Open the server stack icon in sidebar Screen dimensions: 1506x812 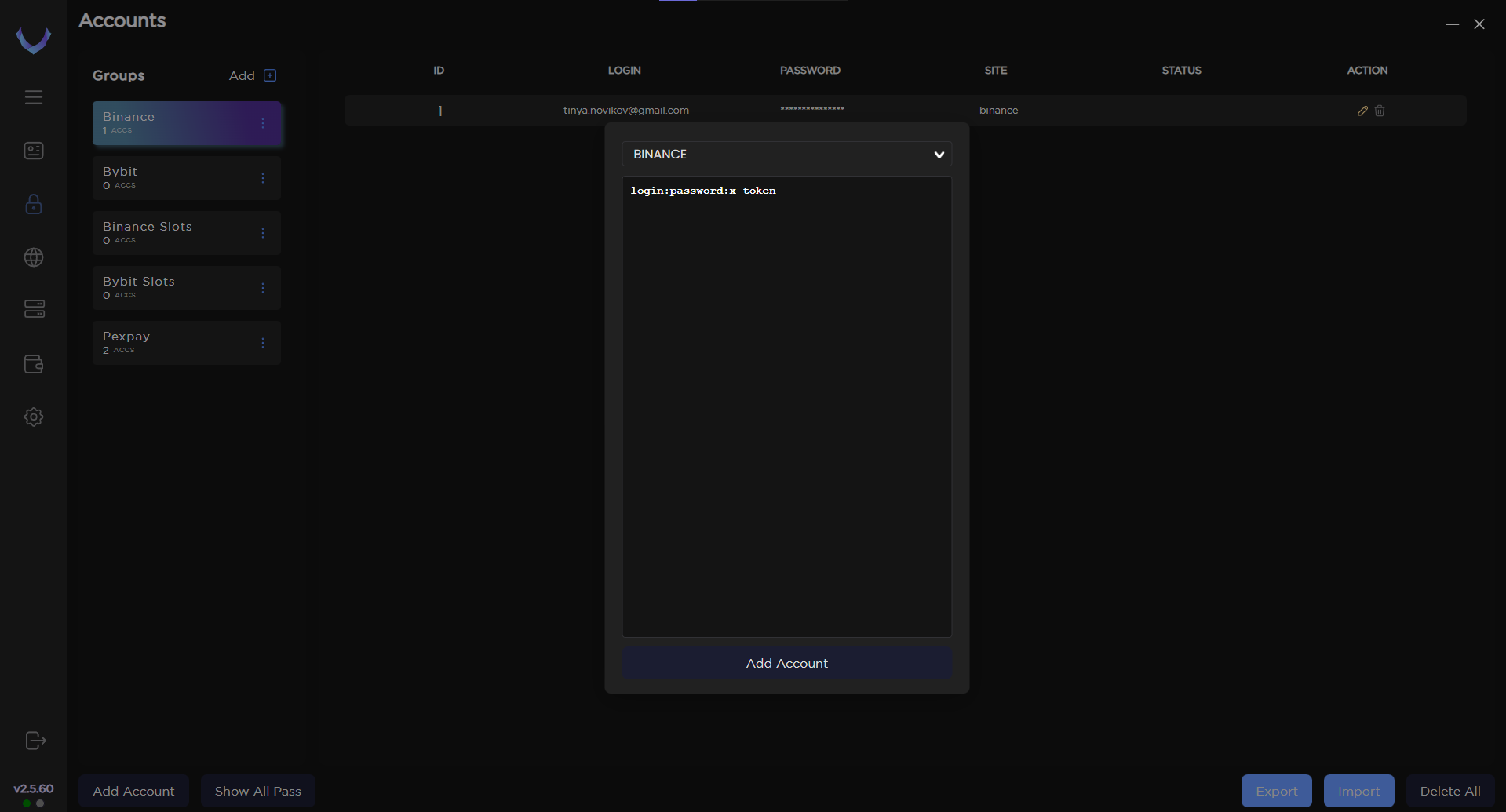(x=34, y=310)
